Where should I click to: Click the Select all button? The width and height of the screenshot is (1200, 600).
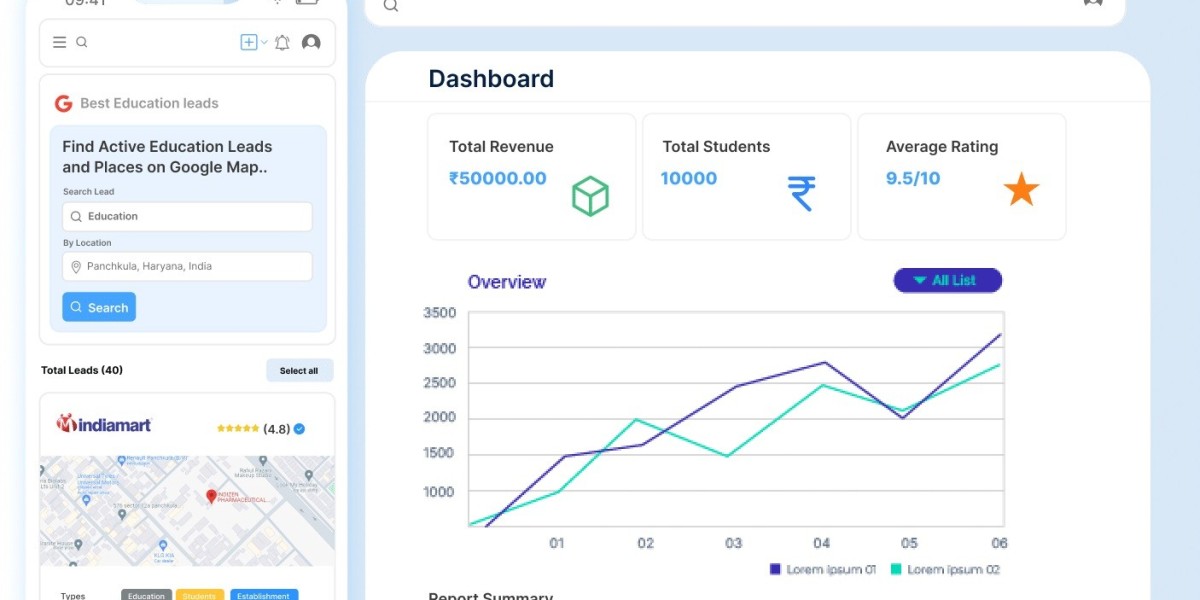(x=299, y=370)
